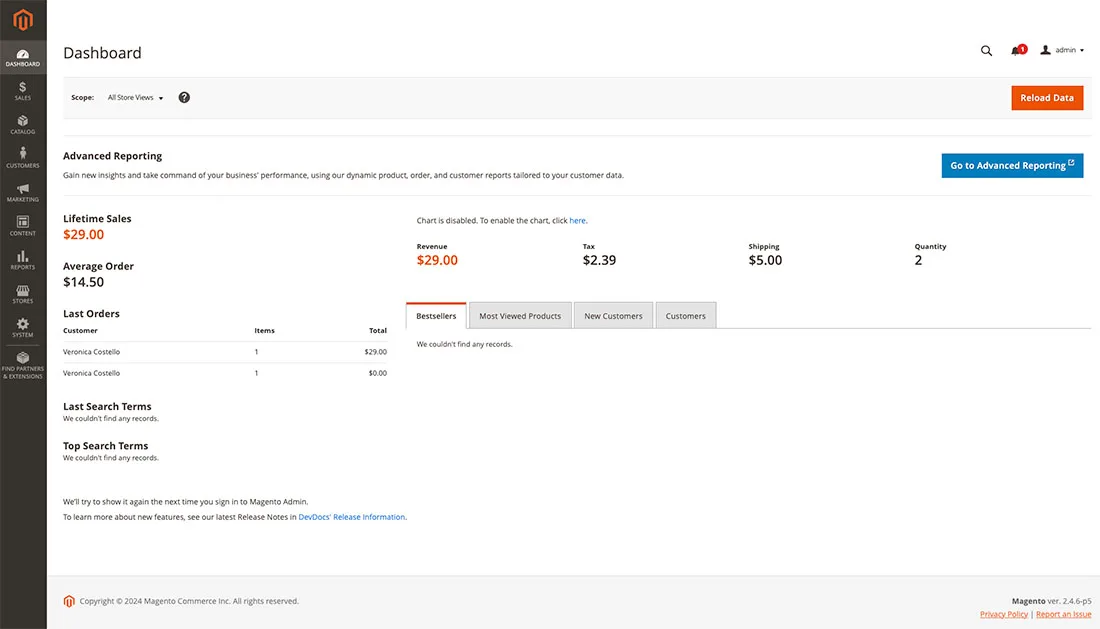
Task: Click the Advanced Reporting heading
Action: pos(112,156)
